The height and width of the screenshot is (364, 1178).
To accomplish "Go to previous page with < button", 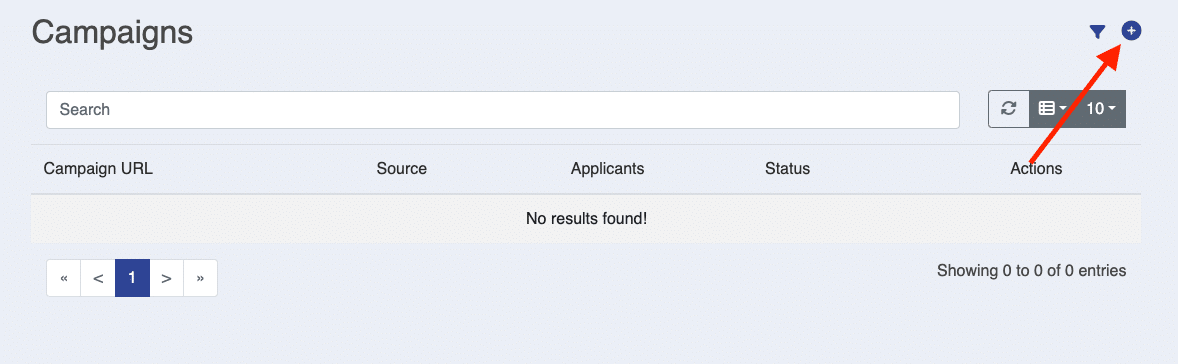I will coord(98,278).
